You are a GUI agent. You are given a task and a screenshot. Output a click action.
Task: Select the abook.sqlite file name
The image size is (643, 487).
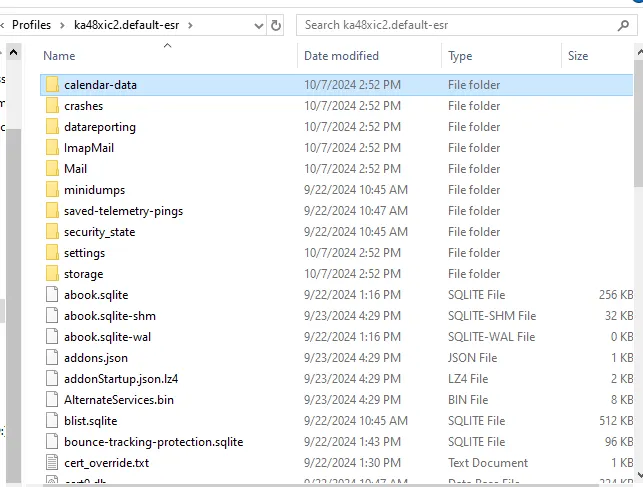click(96, 295)
